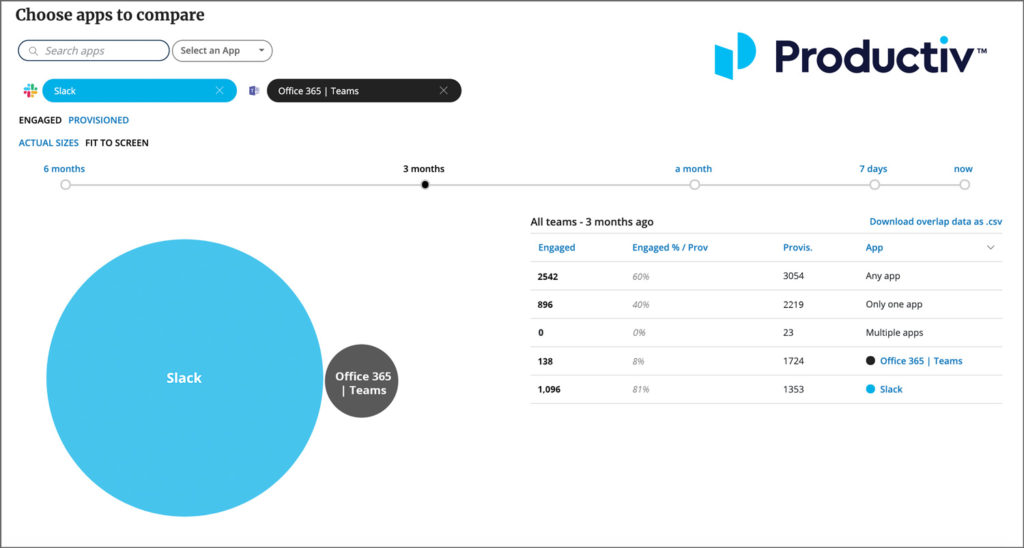Viewport: 1024px width, 548px height.
Task: Select the 7 days timeline point
Action: tap(874, 185)
